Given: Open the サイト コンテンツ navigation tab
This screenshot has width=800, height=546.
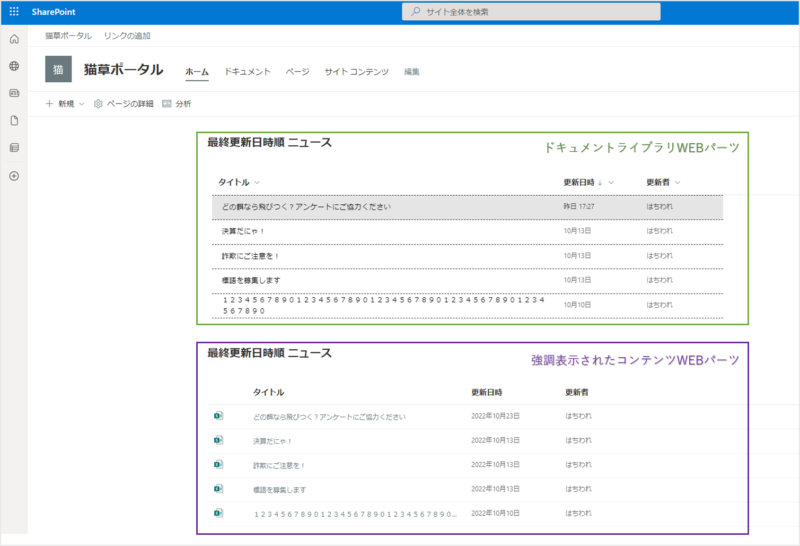Looking at the screenshot, I should tap(357, 72).
